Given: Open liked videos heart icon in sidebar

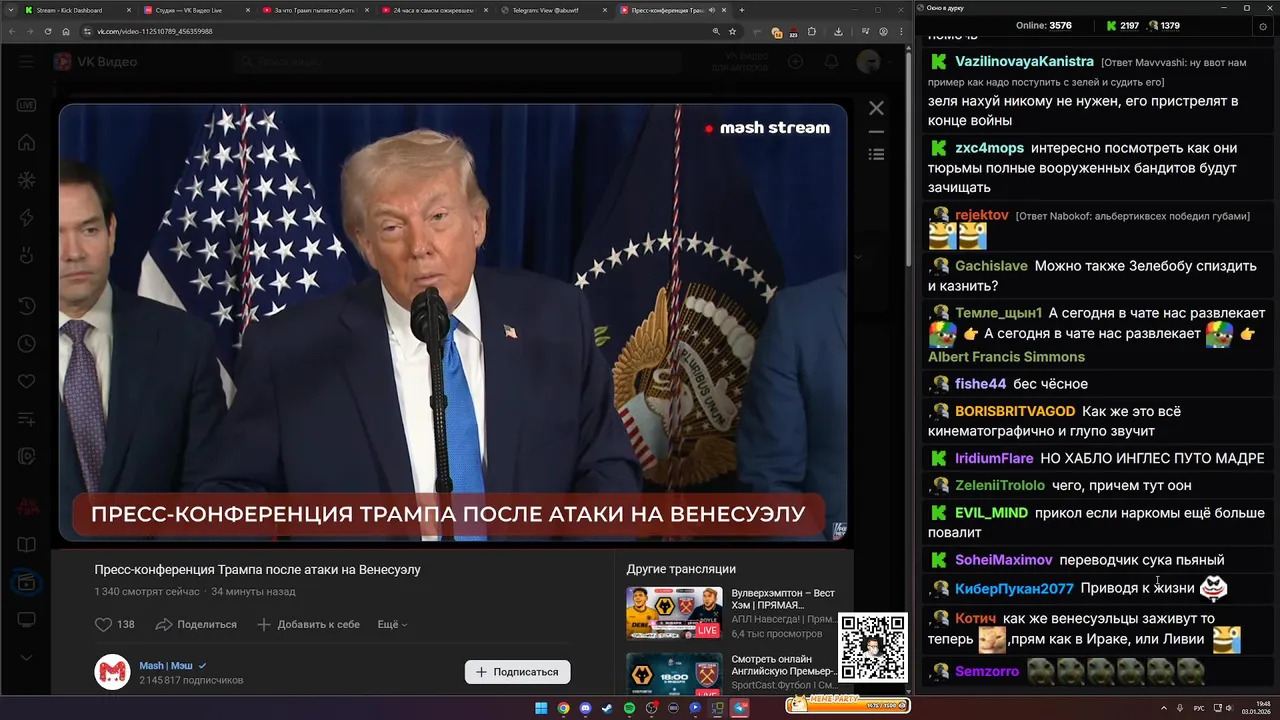Looking at the screenshot, I should click(x=26, y=381).
